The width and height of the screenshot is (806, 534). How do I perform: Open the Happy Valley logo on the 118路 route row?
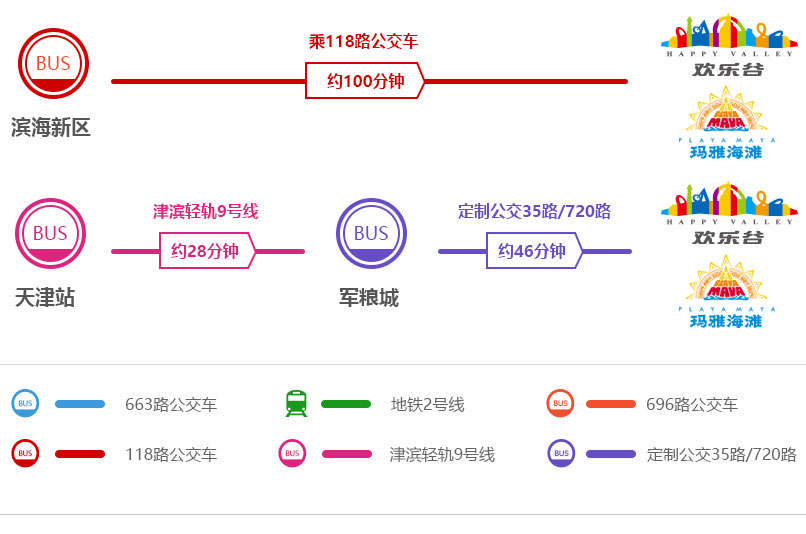(728, 45)
